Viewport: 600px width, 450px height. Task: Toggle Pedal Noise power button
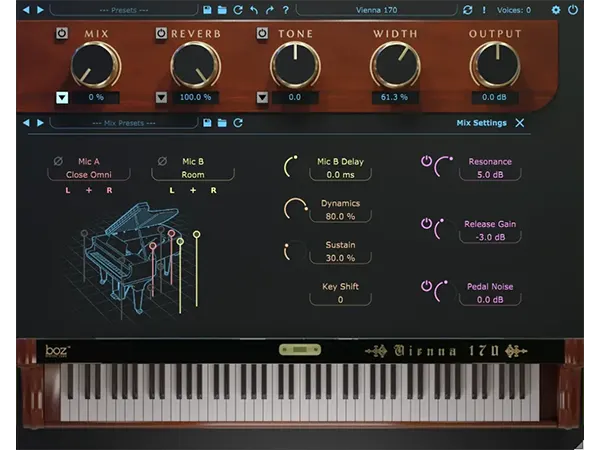point(426,287)
